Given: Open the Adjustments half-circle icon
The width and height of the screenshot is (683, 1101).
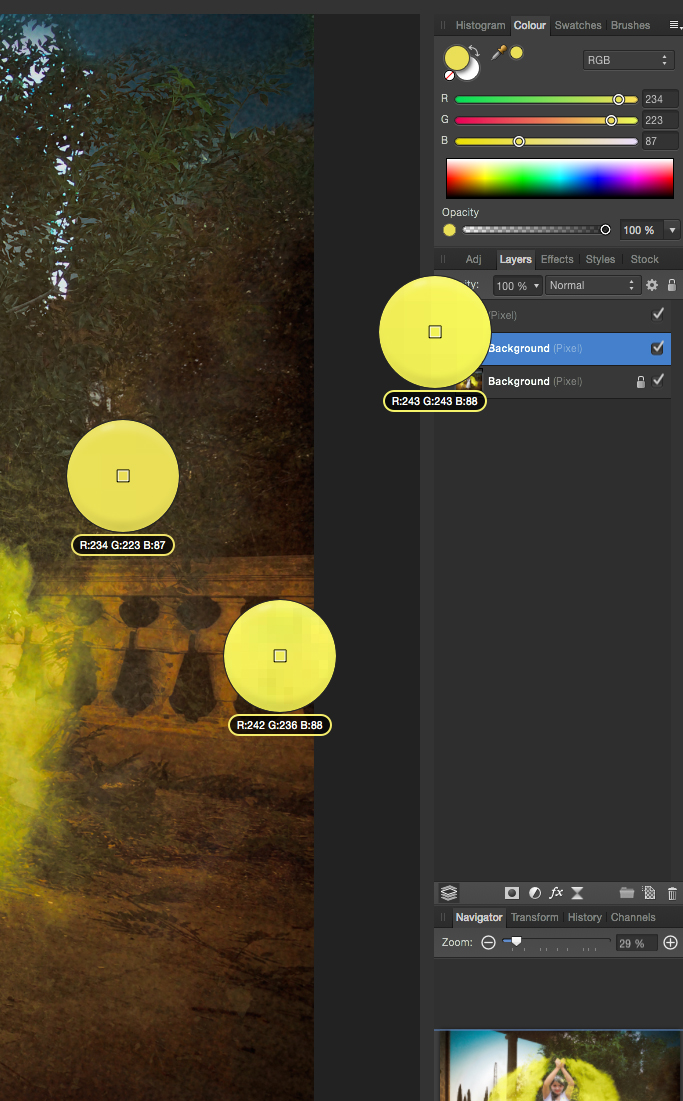Looking at the screenshot, I should 535,892.
